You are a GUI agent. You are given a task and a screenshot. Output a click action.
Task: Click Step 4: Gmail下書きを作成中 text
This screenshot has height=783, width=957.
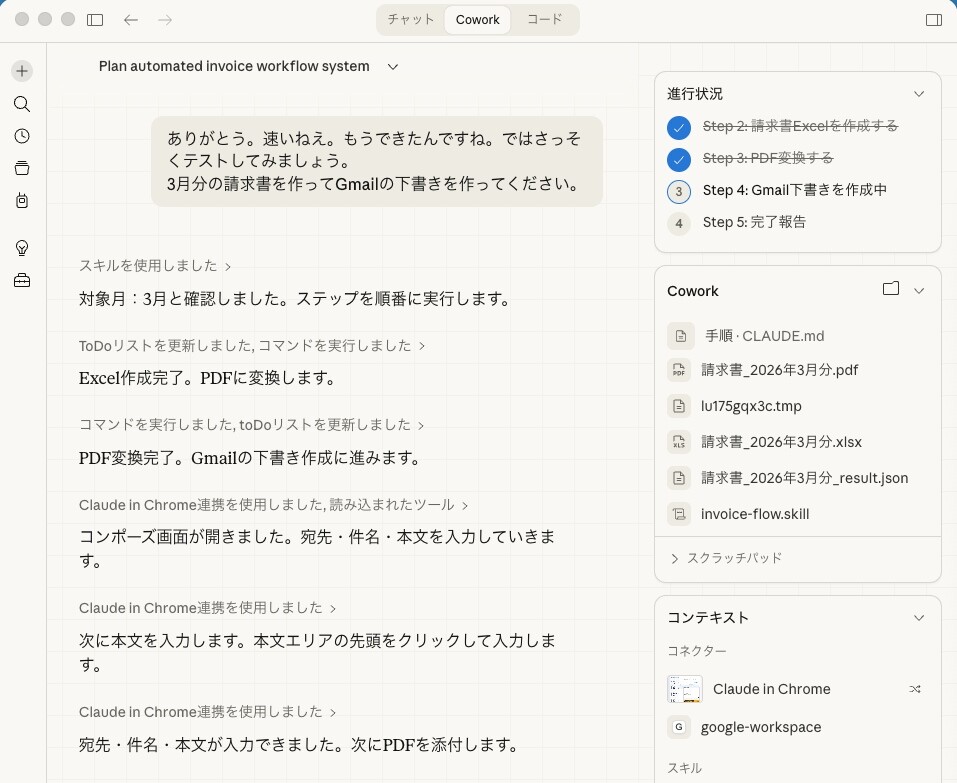click(795, 190)
